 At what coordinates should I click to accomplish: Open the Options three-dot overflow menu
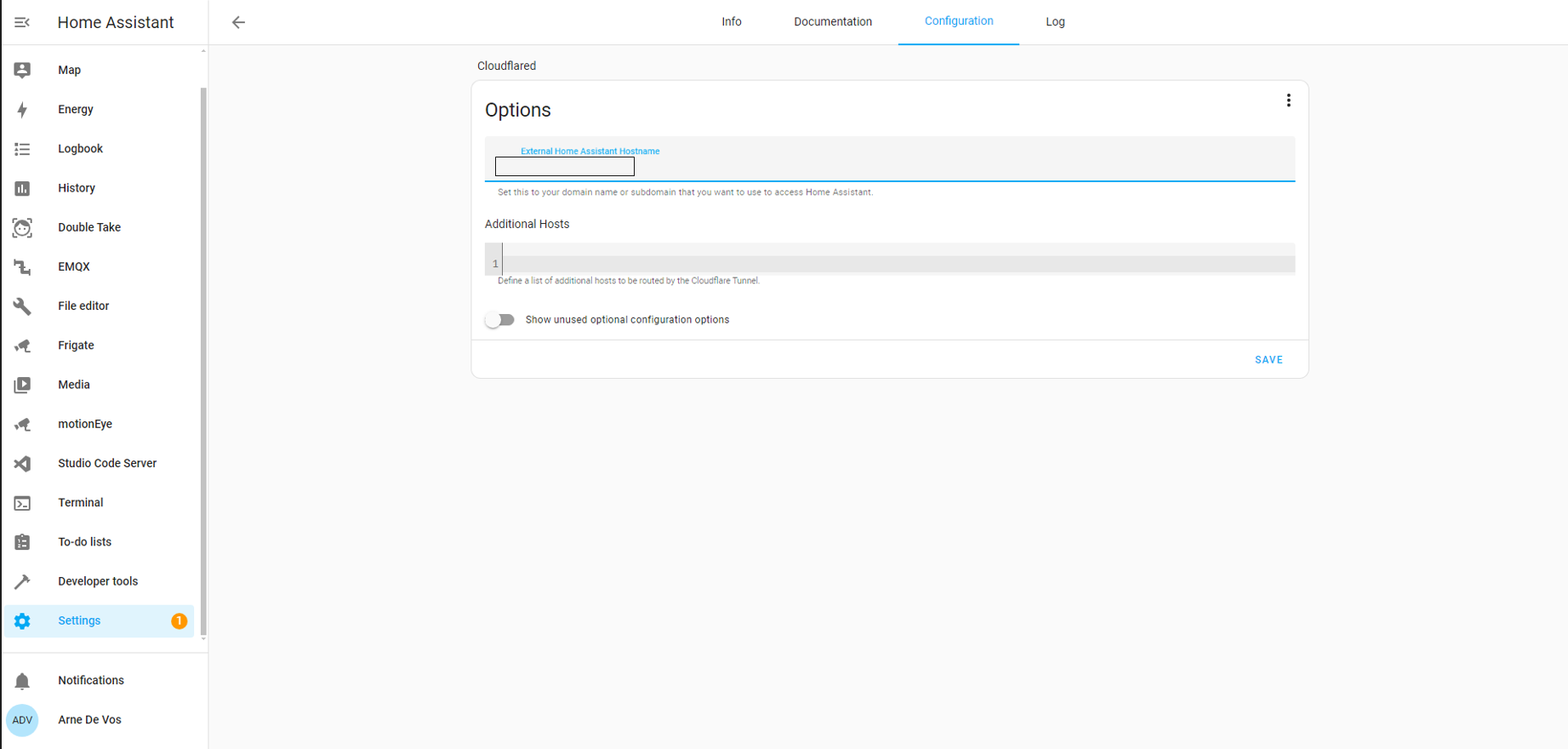click(x=1288, y=100)
